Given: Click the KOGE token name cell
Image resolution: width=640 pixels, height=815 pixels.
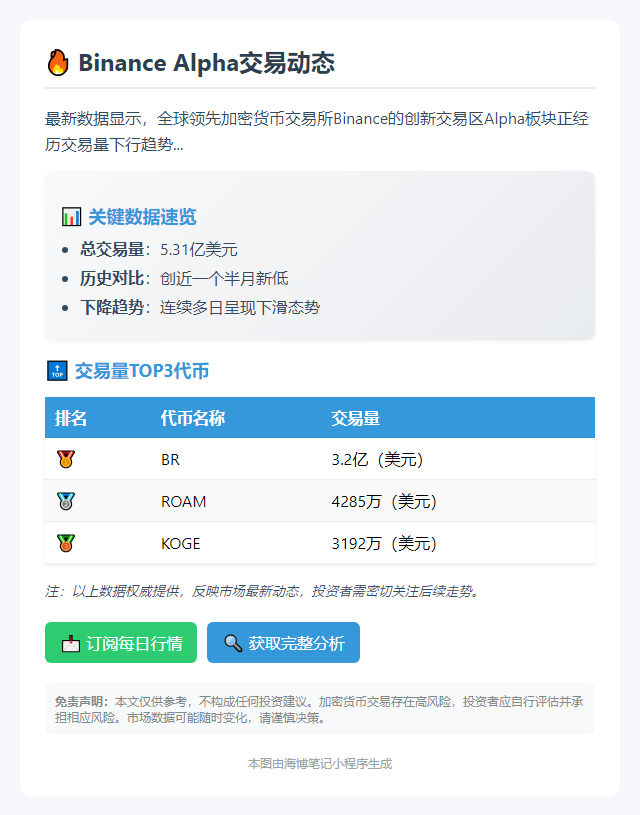Looking at the screenshot, I should (x=181, y=544).
